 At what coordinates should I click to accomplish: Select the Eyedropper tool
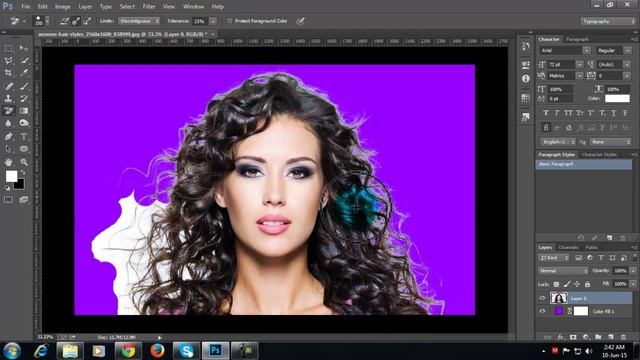(24, 73)
